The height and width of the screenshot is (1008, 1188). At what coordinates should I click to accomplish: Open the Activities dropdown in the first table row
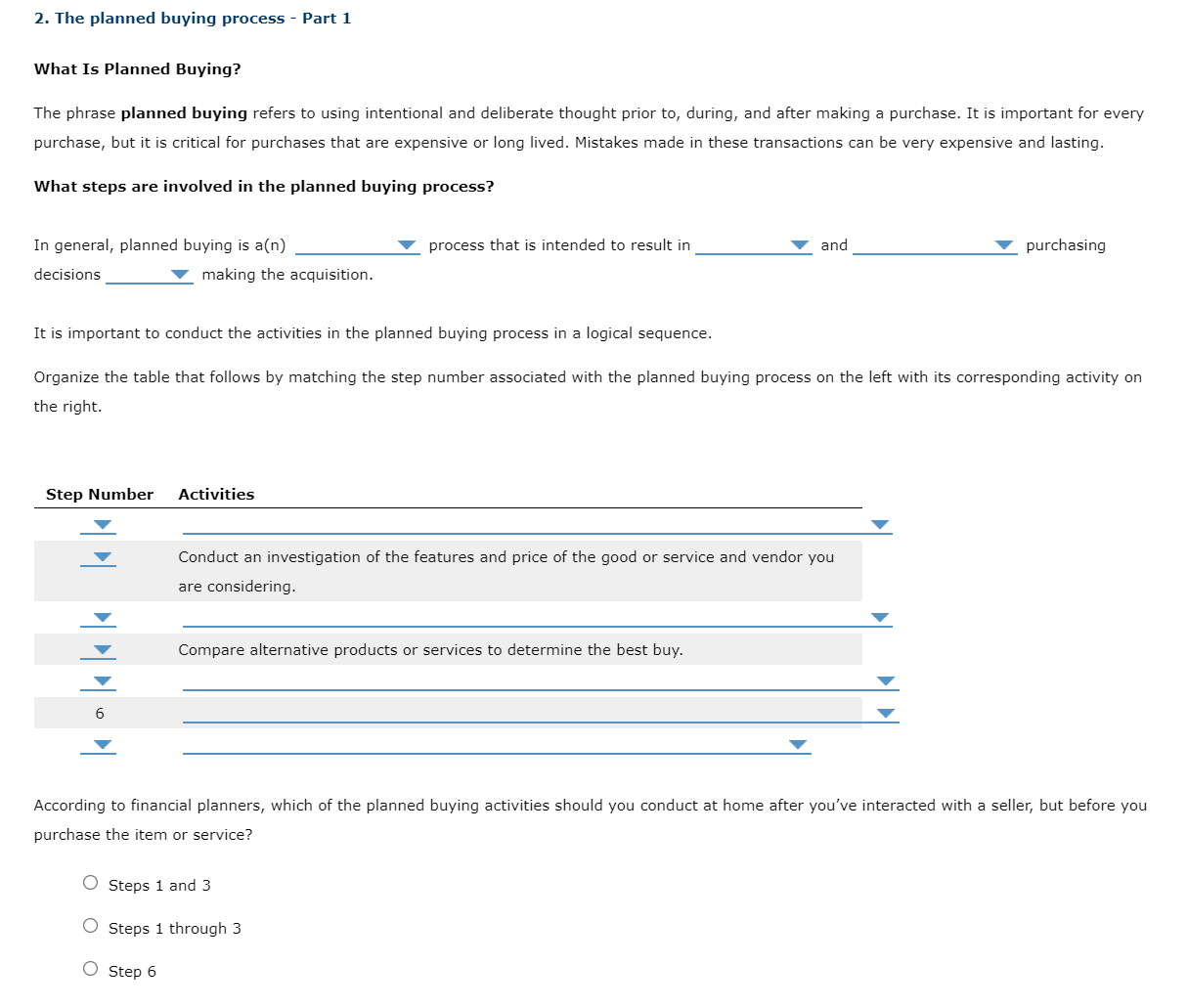point(879,524)
